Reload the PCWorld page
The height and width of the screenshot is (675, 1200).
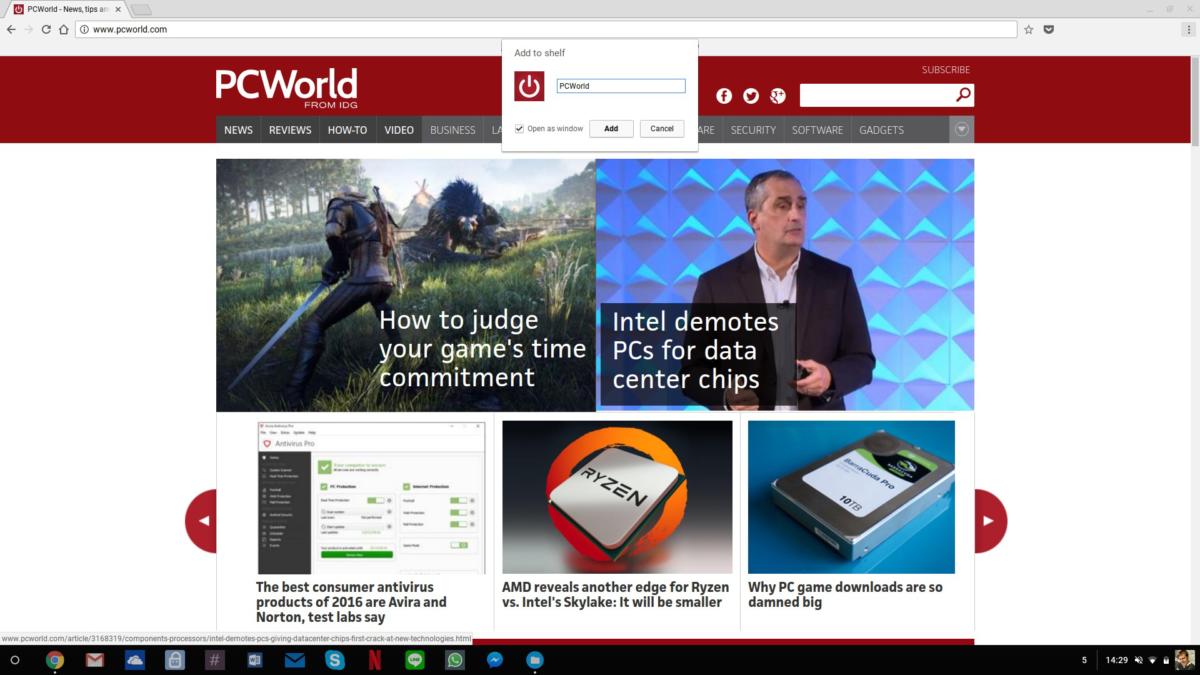tap(46, 29)
